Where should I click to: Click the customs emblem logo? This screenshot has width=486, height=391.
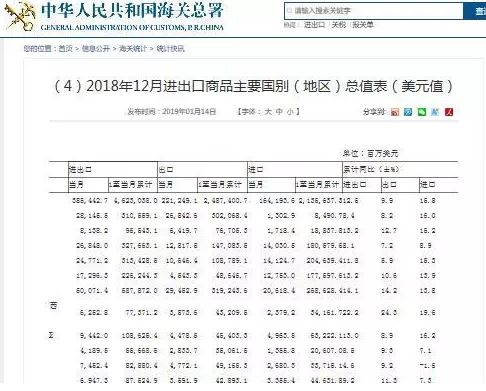tap(20, 17)
